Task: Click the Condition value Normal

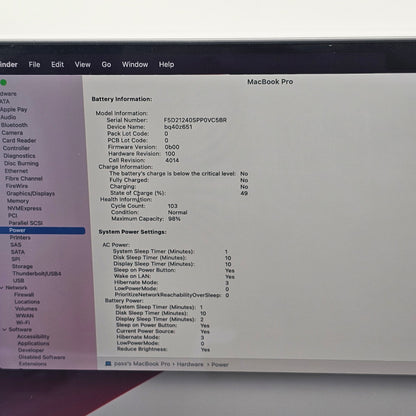Action: coord(178,212)
